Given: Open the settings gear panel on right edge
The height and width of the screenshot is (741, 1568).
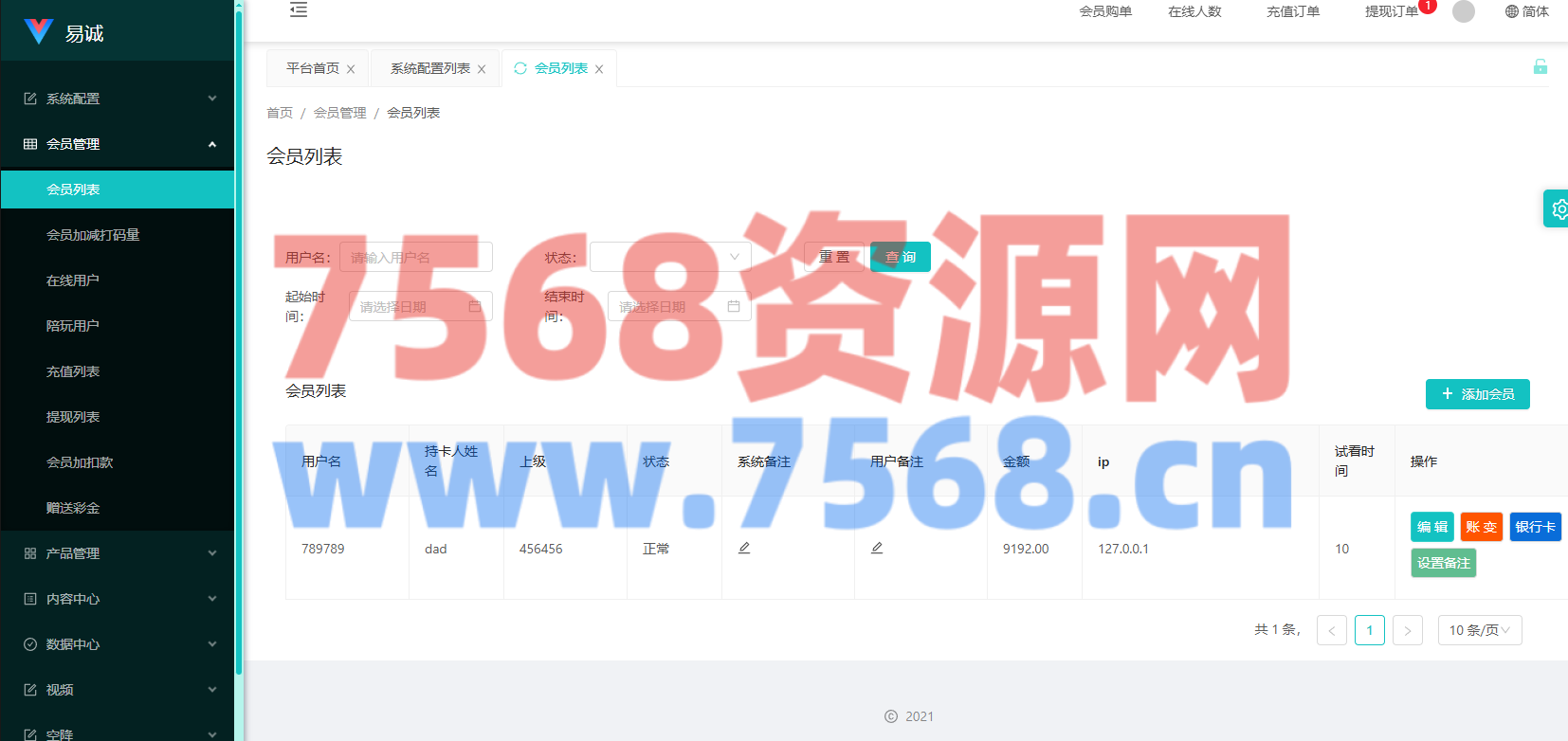Looking at the screenshot, I should (x=1558, y=208).
